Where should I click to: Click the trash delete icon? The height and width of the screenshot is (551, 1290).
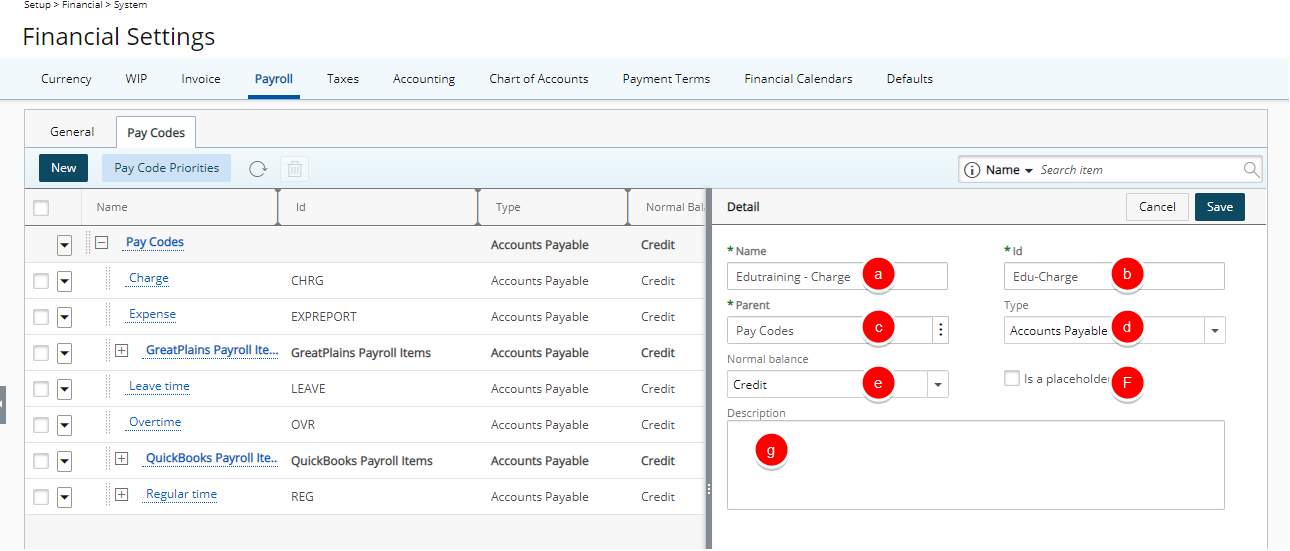(295, 169)
